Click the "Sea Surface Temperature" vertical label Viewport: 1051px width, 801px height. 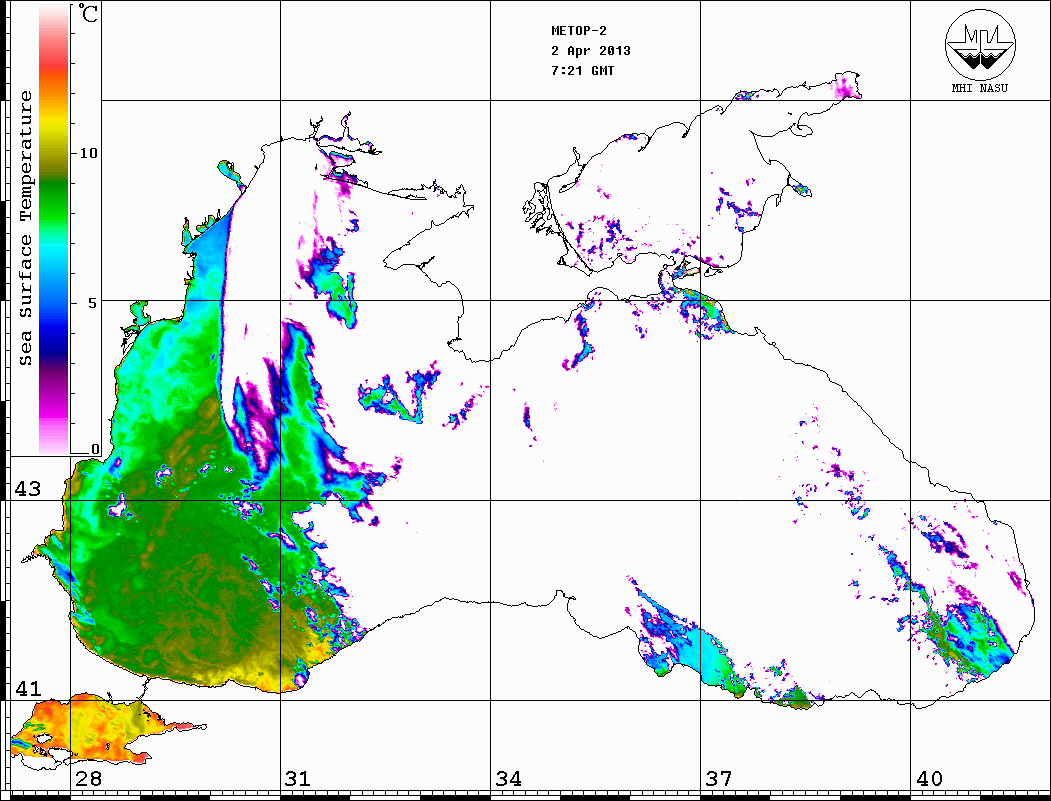pos(25,229)
